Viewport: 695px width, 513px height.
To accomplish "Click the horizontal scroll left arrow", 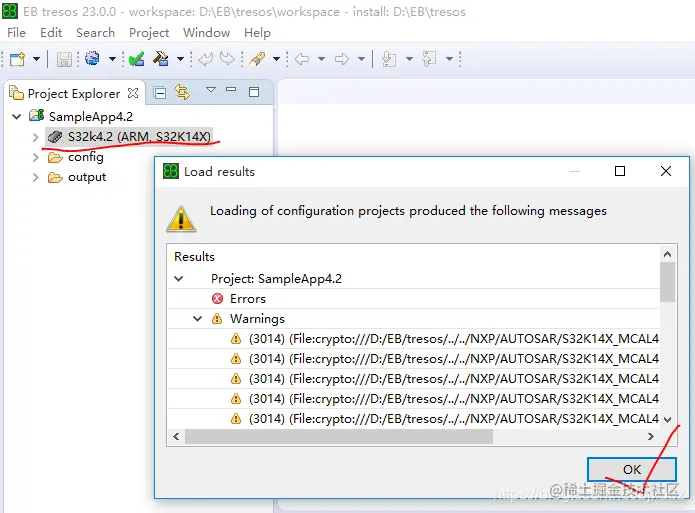I will [176, 437].
